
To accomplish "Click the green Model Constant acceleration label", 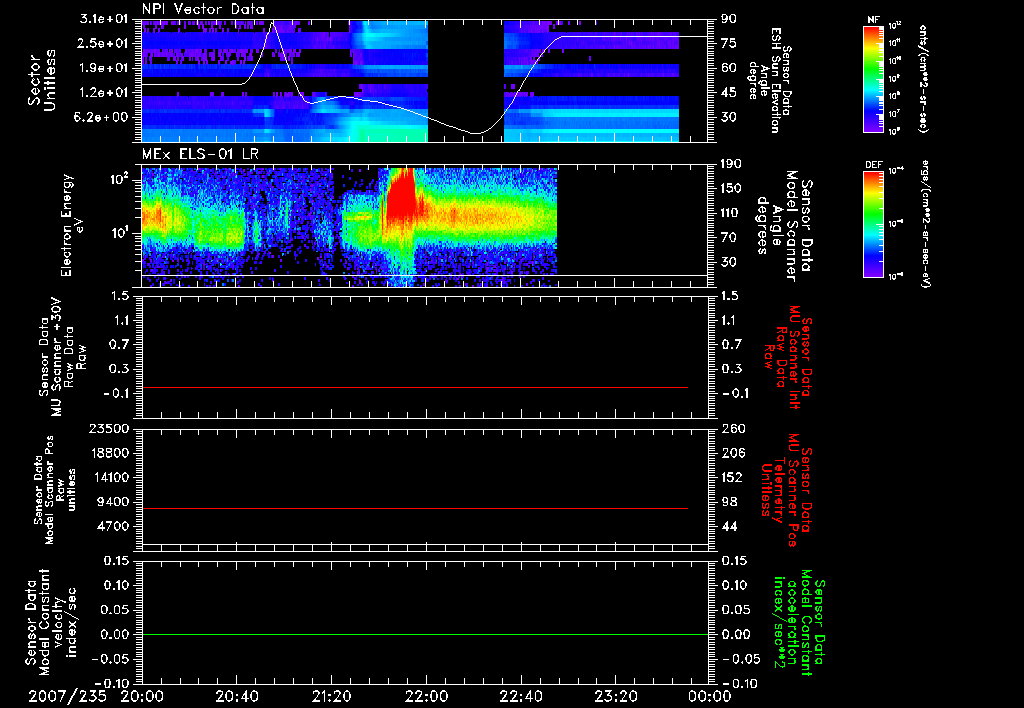I will 799,622.
